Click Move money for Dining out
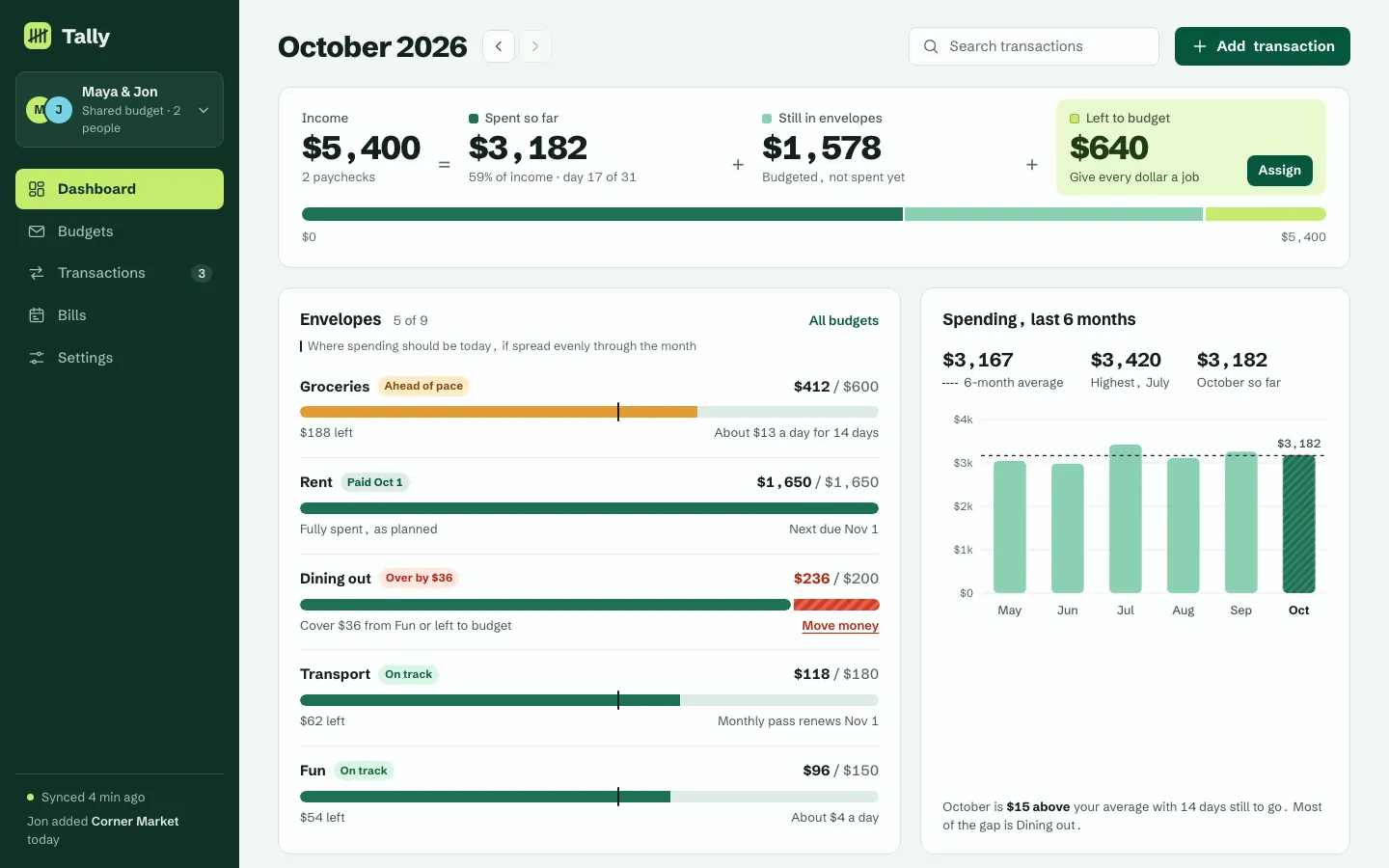Viewport: 1389px width, 868px height. point(840,626)
